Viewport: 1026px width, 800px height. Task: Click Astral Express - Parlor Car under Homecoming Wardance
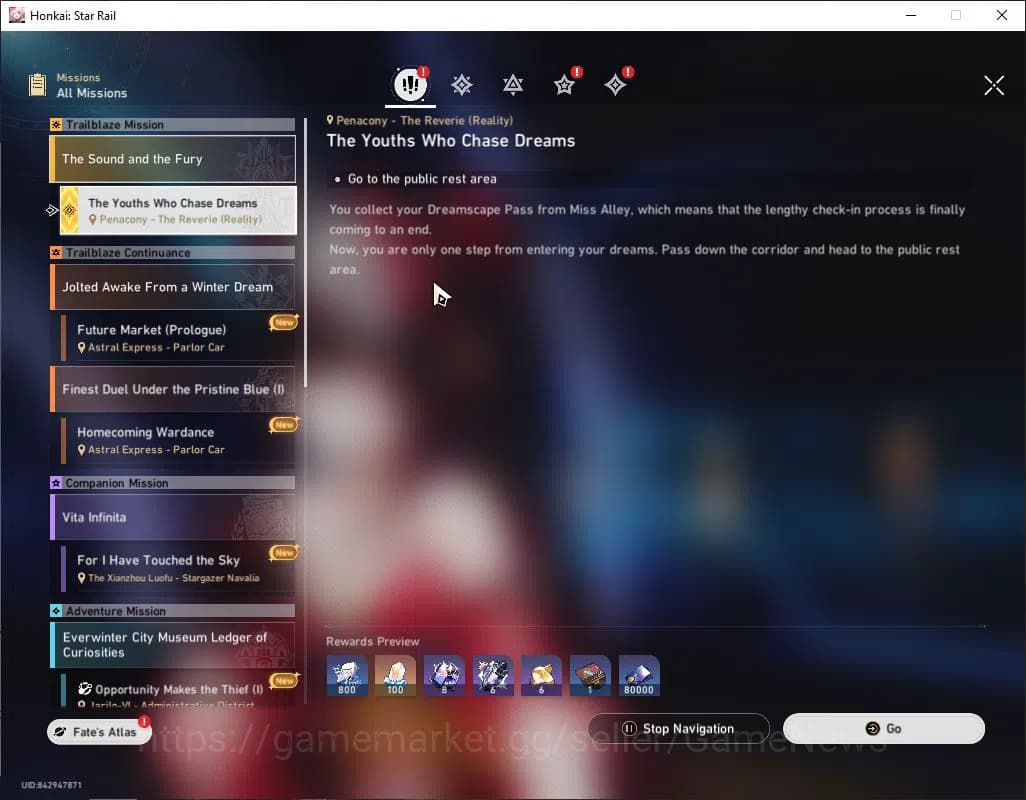[x=156, y=449]
